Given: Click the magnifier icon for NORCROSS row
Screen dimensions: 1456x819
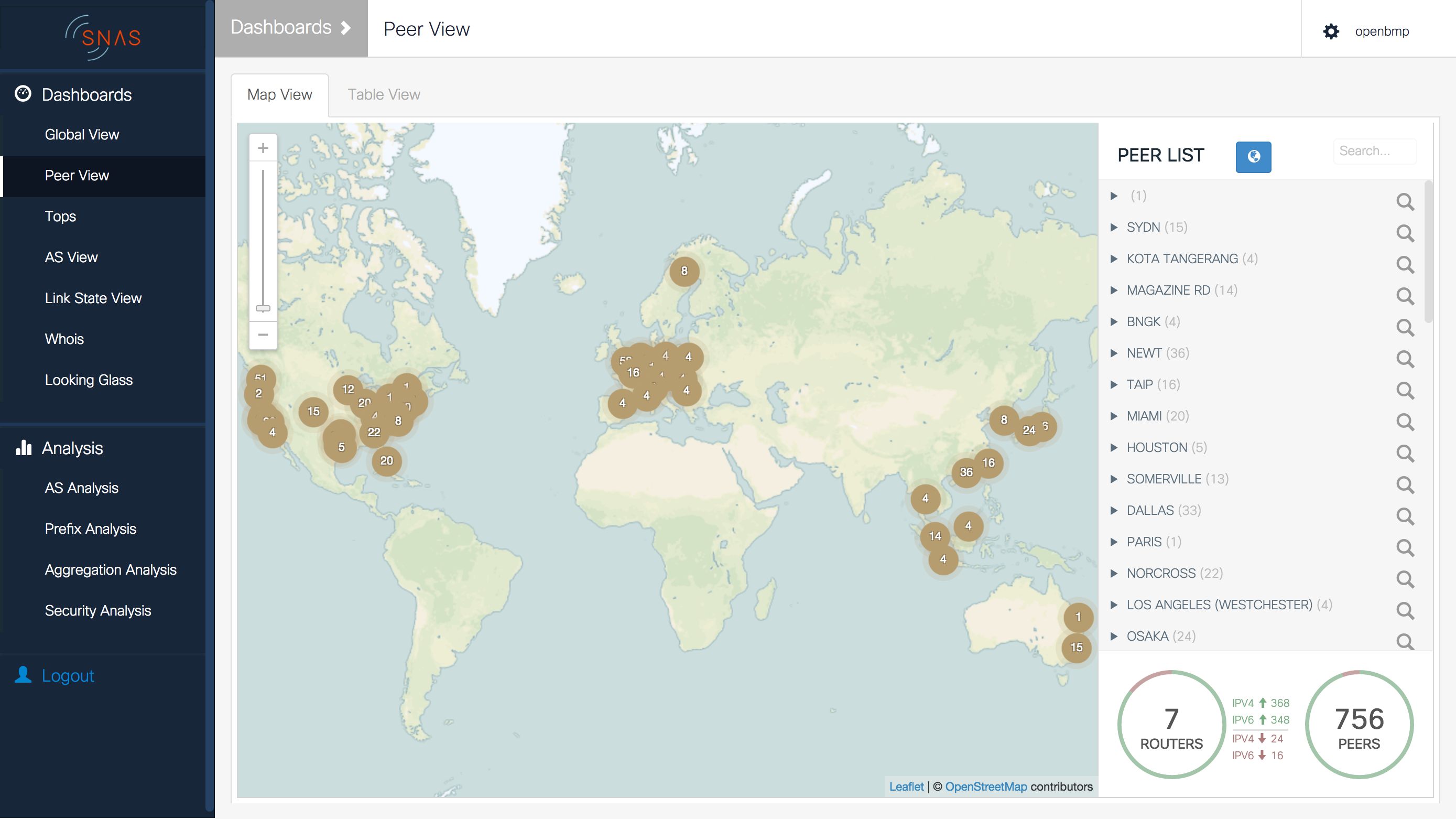Looking at the screenshot, I should [1405, 579].
